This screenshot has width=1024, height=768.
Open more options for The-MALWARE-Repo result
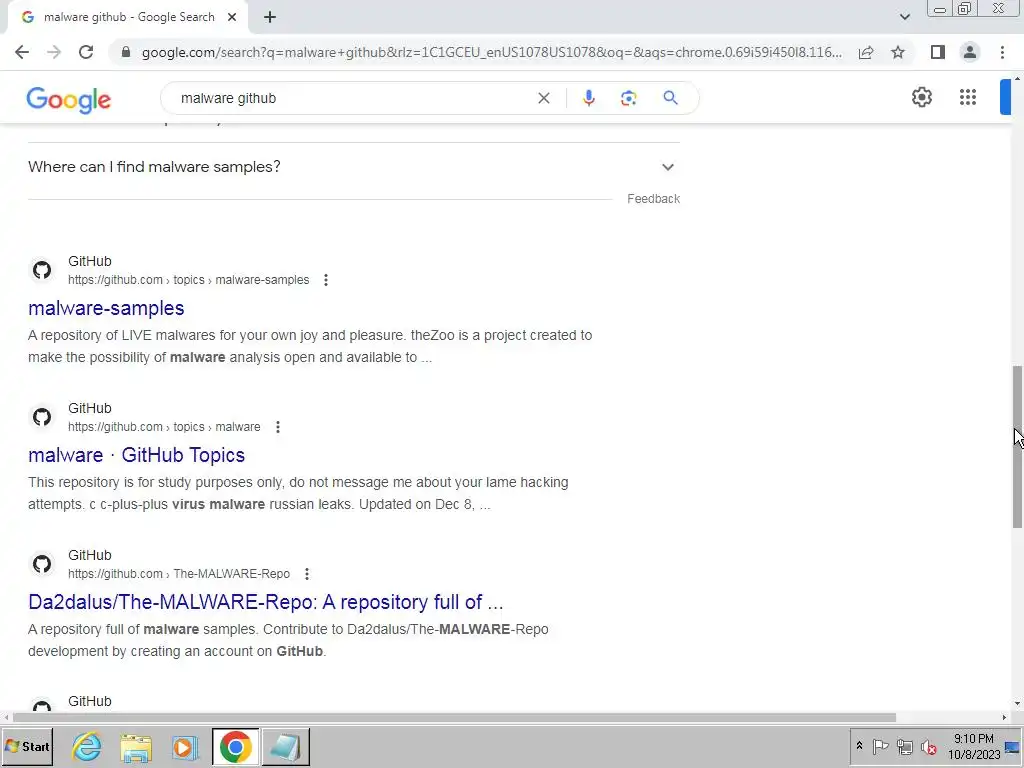point(307,574)
